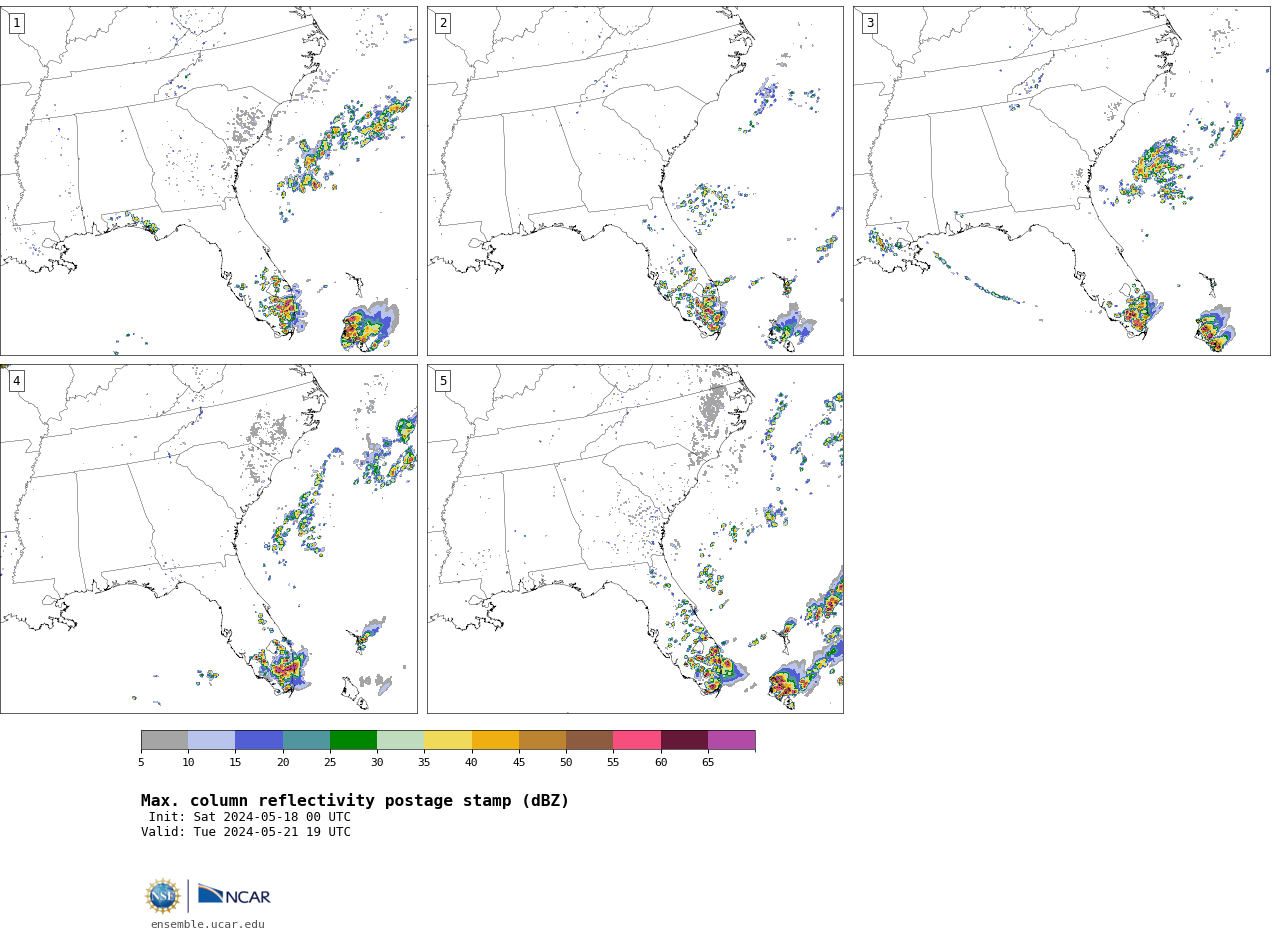
Task: Open ensemble member 4 reflectivity map
Action: [x=209, y=539]
